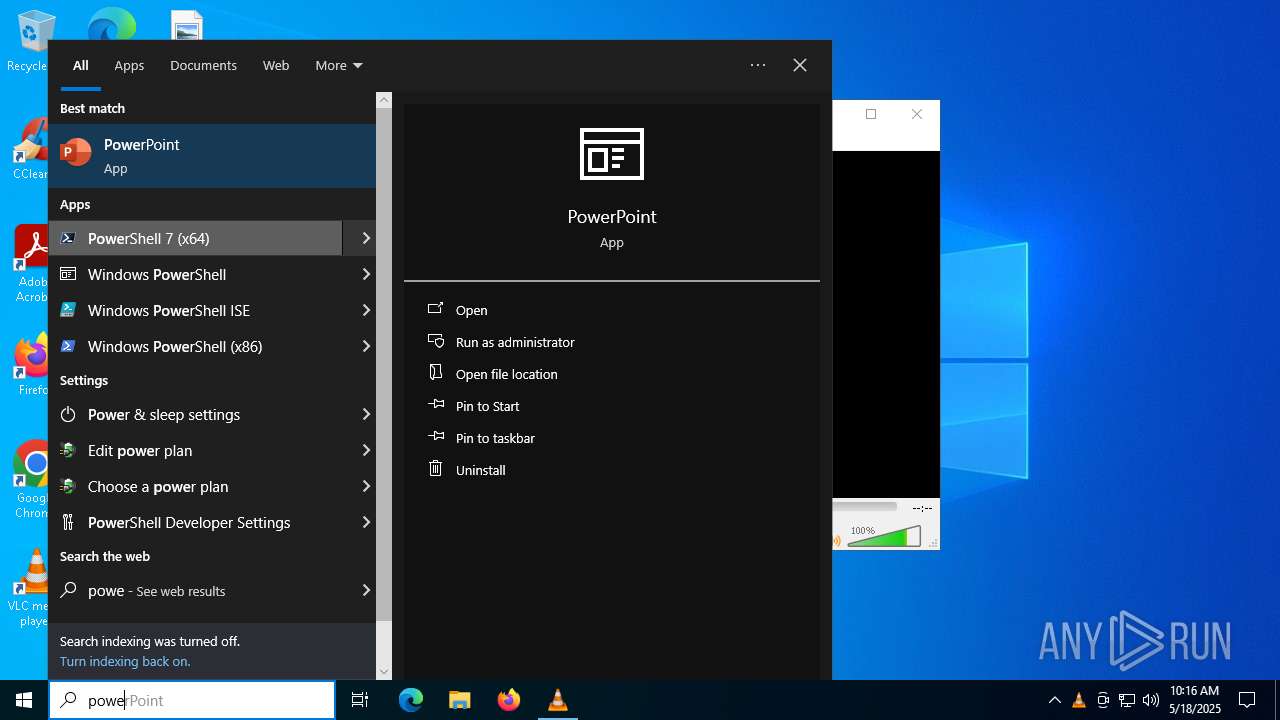1280x720 pixels.
Task: Click Windows PowerShell ISE icon
Action: (68, 310)
